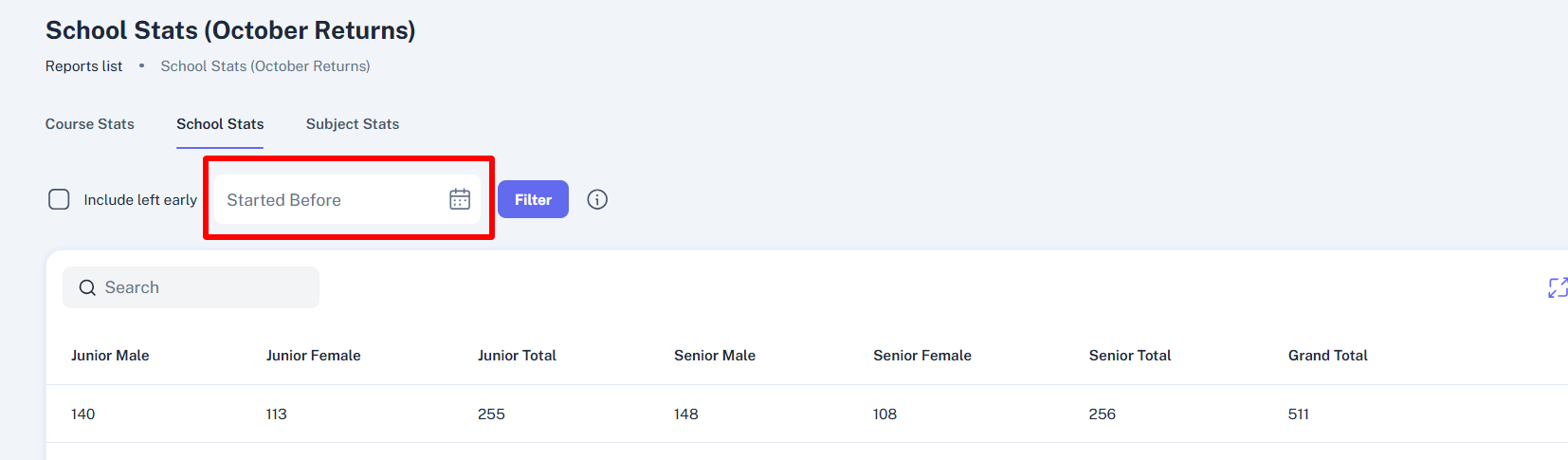The height and width of the screenshot is (460, 1568).
Task: Sort by the Senior Female column header
Action: coord(922,356)
